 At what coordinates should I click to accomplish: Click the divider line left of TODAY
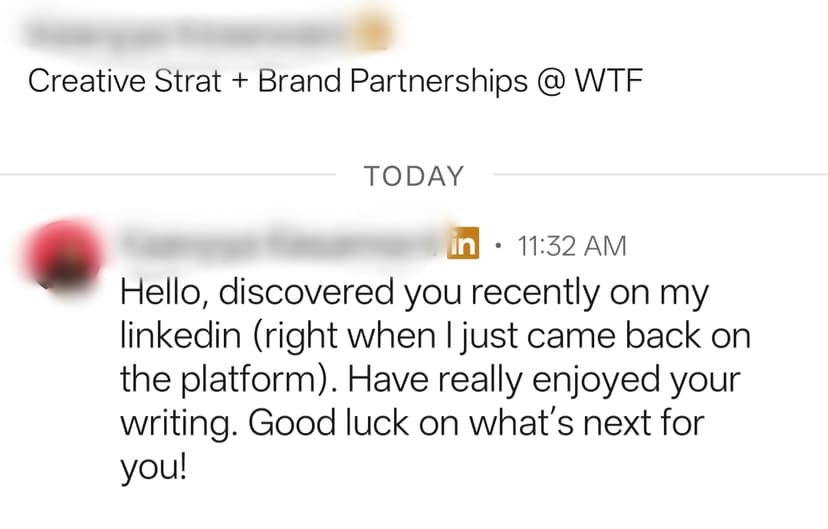[170, 175]
